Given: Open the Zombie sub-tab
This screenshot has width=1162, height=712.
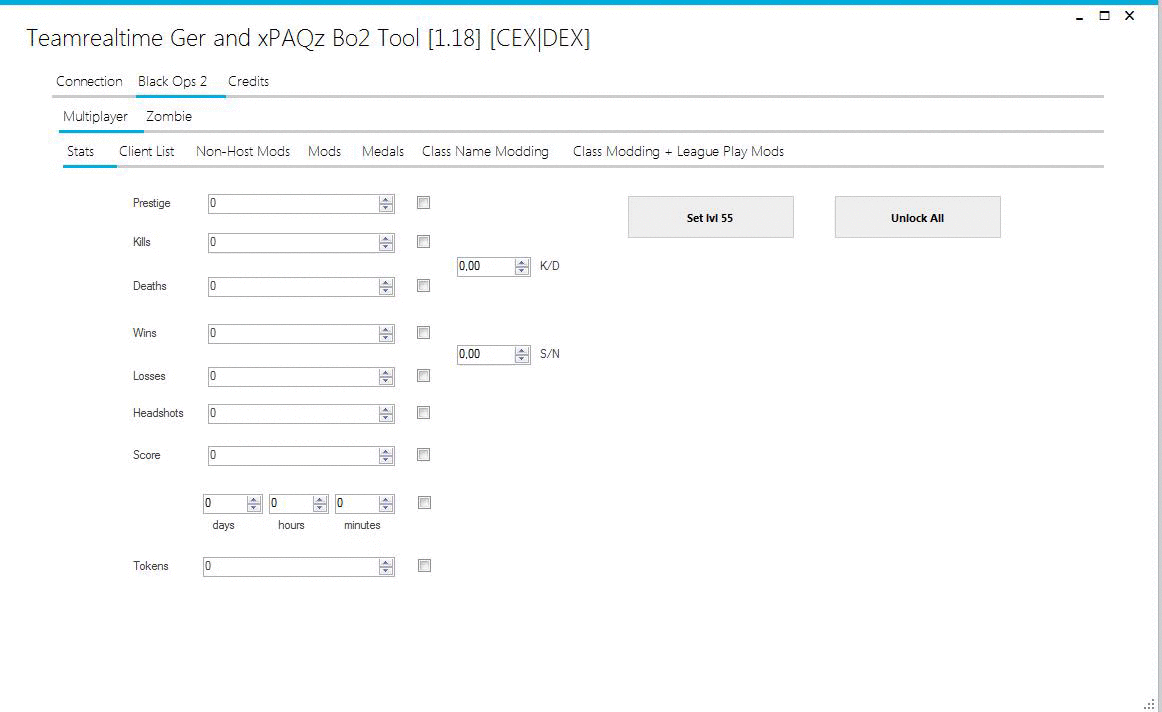Looking at the screenshot, I should 169,116.
